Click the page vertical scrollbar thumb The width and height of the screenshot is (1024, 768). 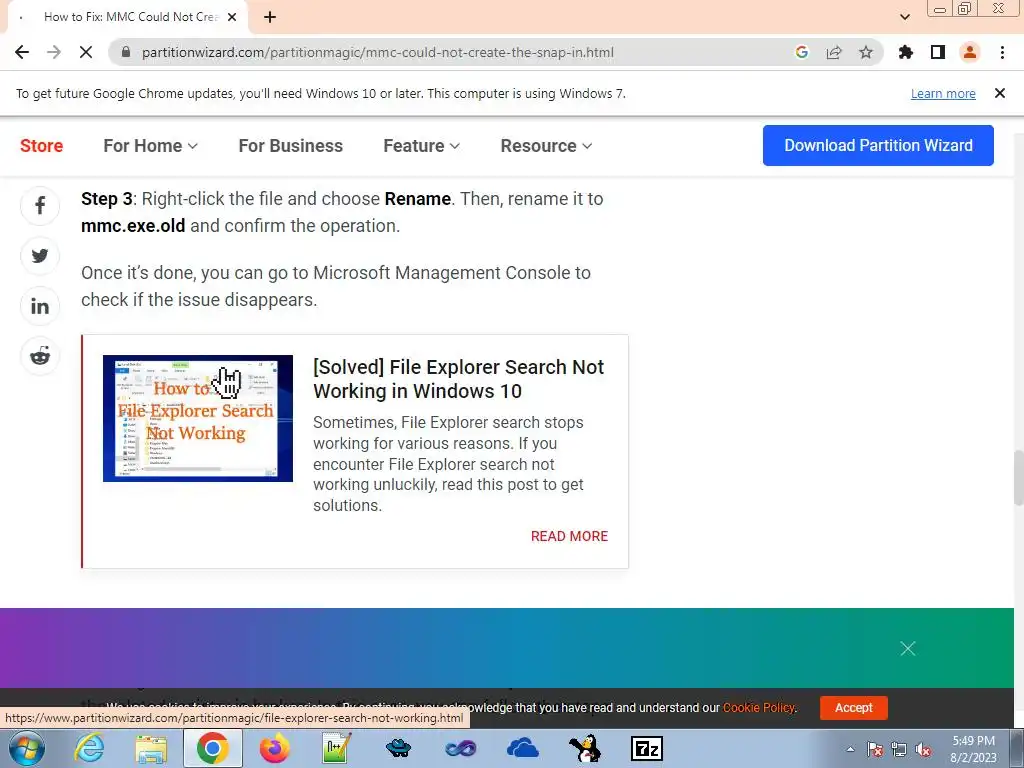click(x=1018, y=477)
